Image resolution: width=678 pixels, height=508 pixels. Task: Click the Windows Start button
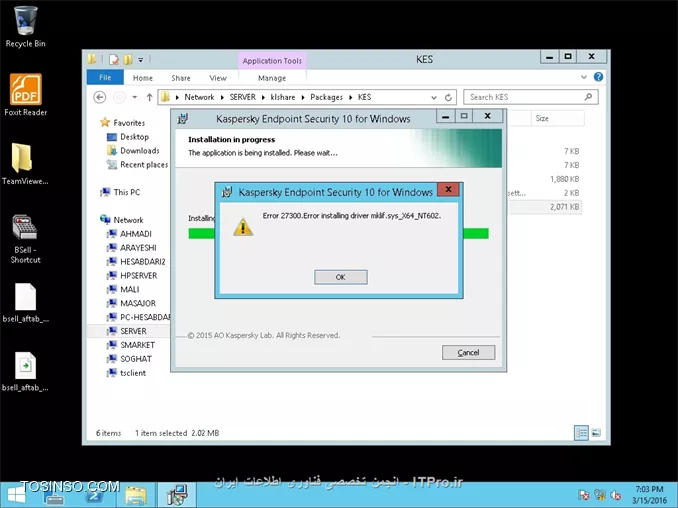[16, 495]
